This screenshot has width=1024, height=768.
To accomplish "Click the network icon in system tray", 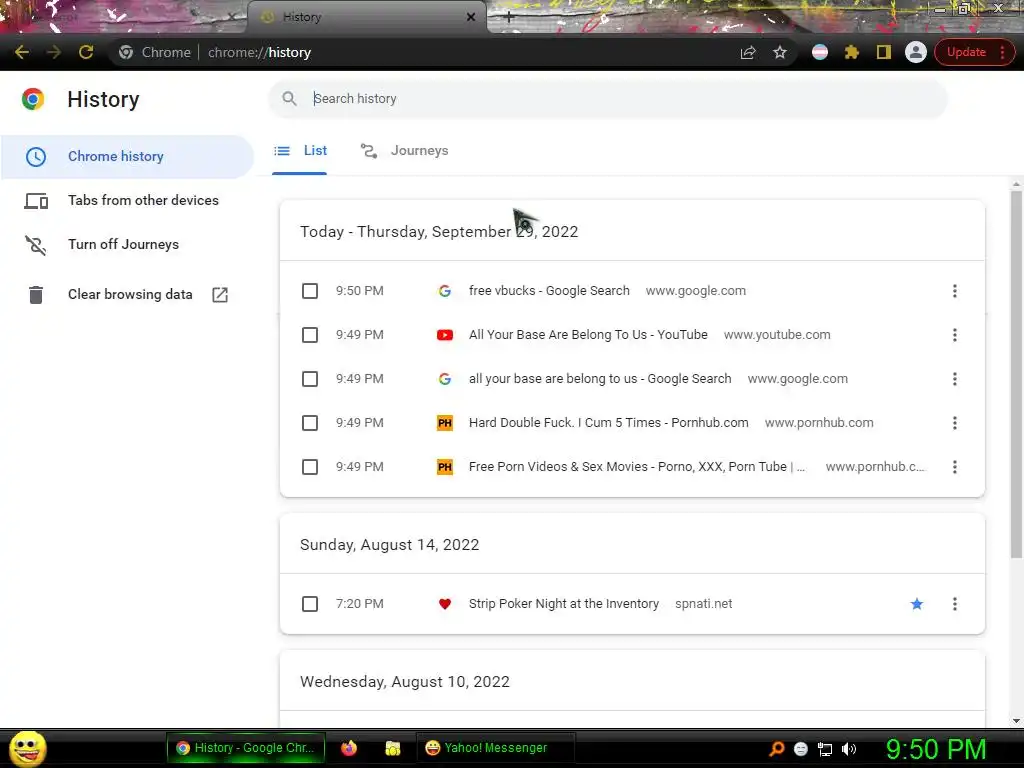I will (x=825, y=749).
